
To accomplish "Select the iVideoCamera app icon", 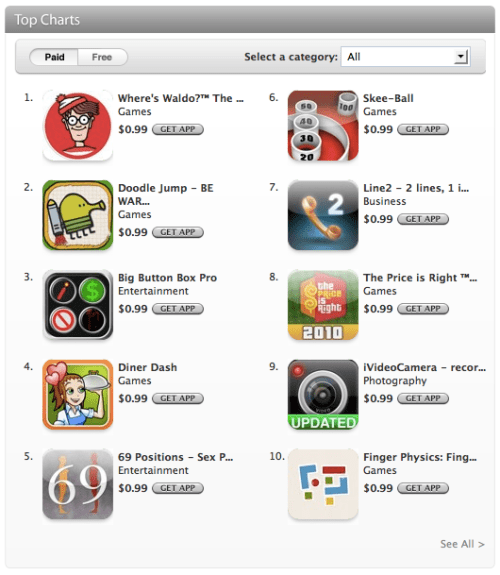I will (x=323, y=395).
